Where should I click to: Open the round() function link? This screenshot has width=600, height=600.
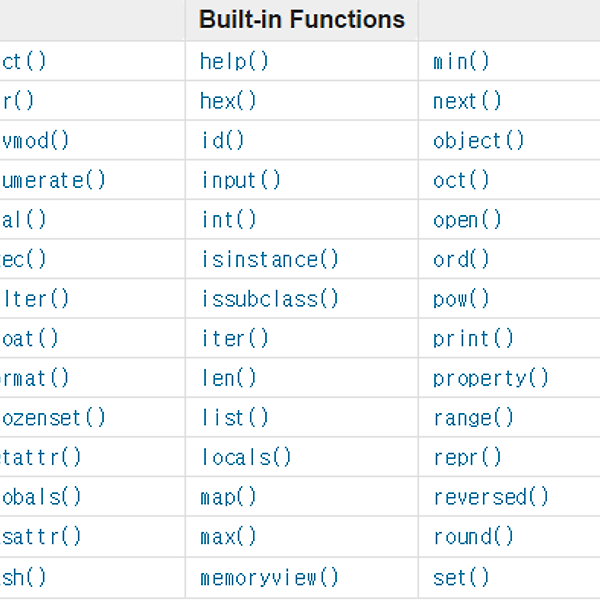click(x=474, y=537)
